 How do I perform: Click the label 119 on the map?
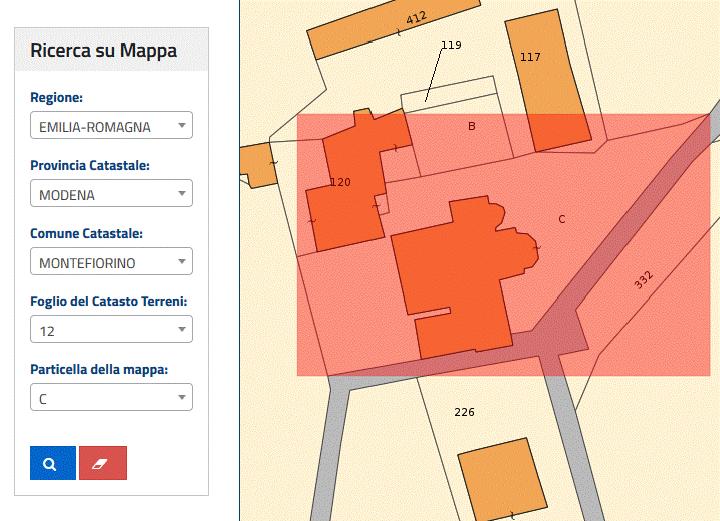(x=451, y=45)
